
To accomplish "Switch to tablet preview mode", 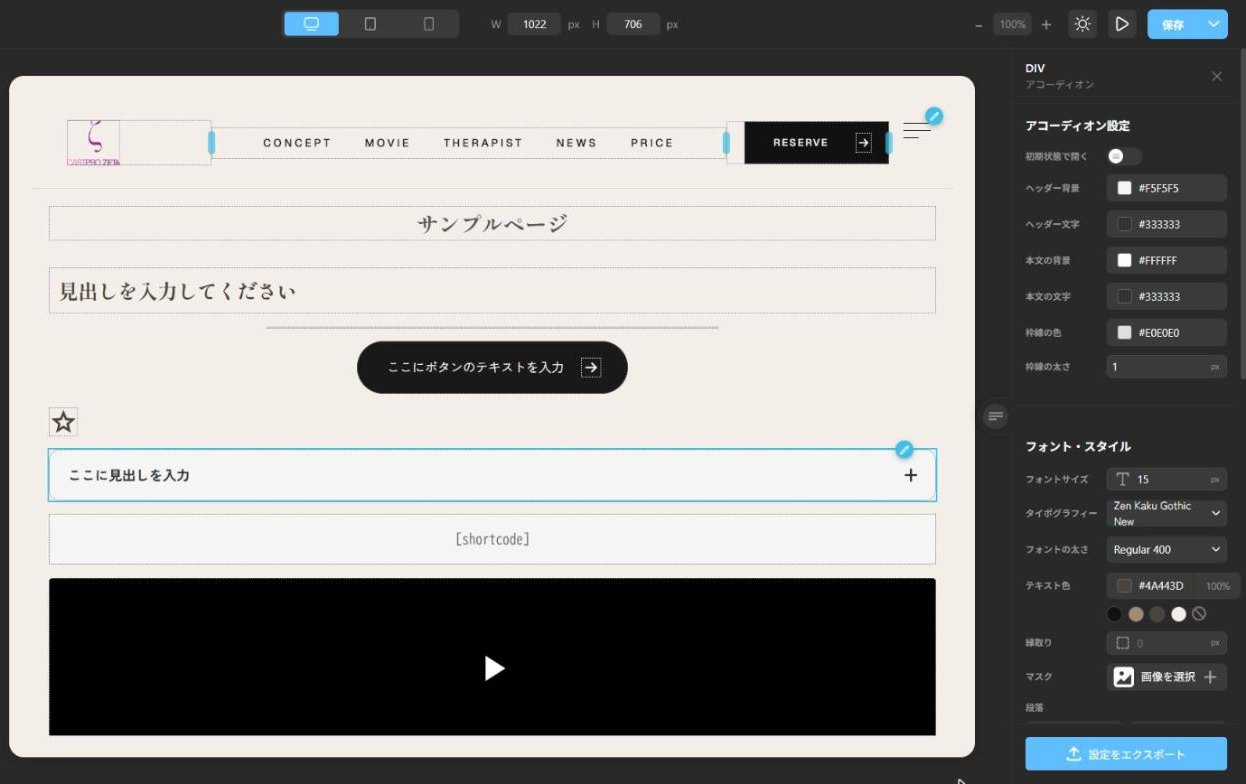I will [370, 24].
